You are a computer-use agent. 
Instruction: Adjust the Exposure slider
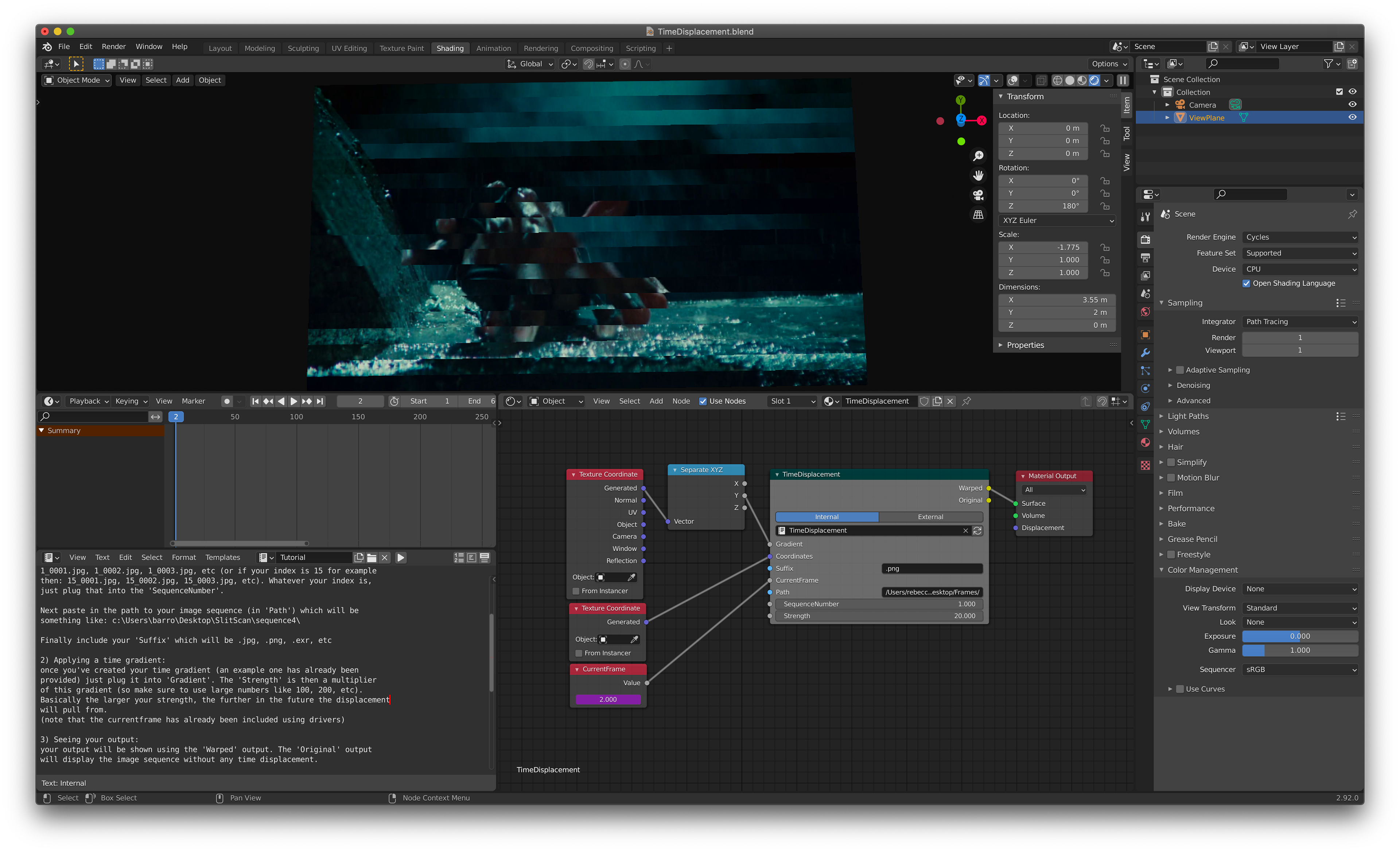[x=1300, y=636]
